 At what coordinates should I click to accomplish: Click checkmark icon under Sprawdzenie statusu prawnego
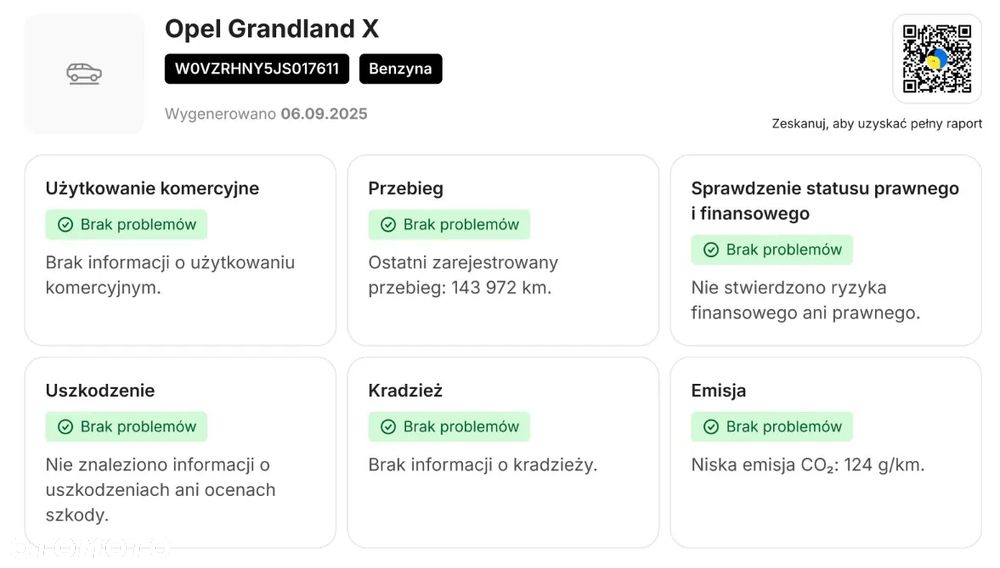[711, 250]
